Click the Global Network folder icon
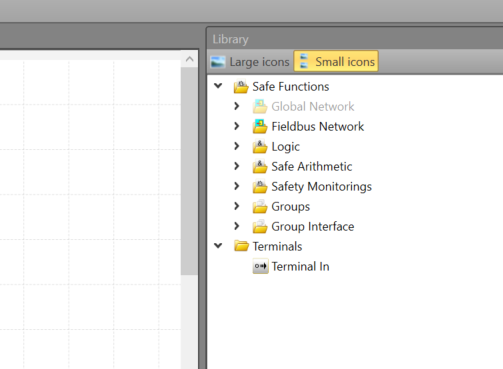Screen dimensions: 503x369 pos(260,106)
